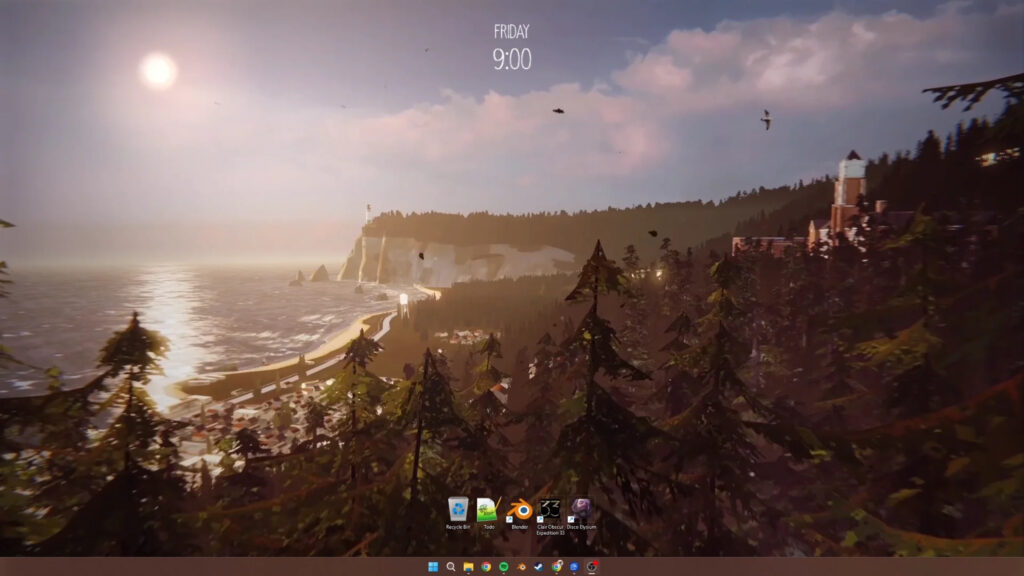Open taskbar Search magnifier

(x=451, y=567)
